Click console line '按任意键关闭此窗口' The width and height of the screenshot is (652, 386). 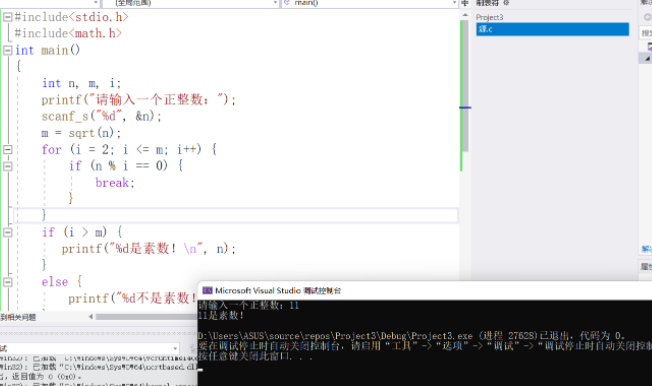[255, 356]
